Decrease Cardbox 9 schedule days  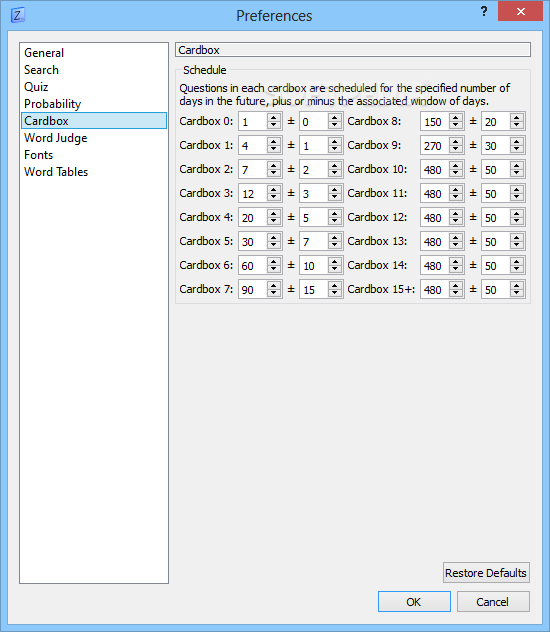[456, 149]
